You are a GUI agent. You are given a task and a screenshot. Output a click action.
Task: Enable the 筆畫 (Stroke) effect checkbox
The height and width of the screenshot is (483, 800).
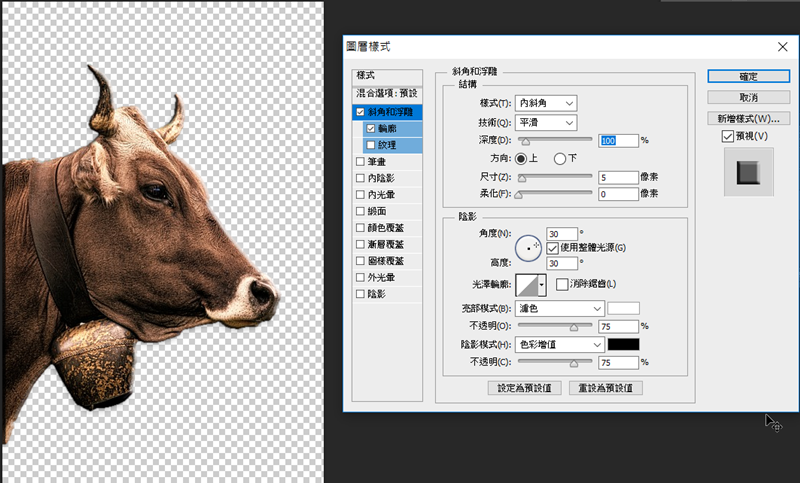[360, 159]
